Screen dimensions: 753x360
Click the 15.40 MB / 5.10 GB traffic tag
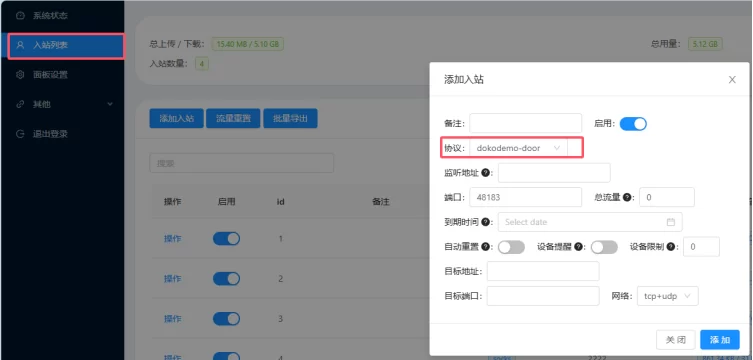point(247,45)
